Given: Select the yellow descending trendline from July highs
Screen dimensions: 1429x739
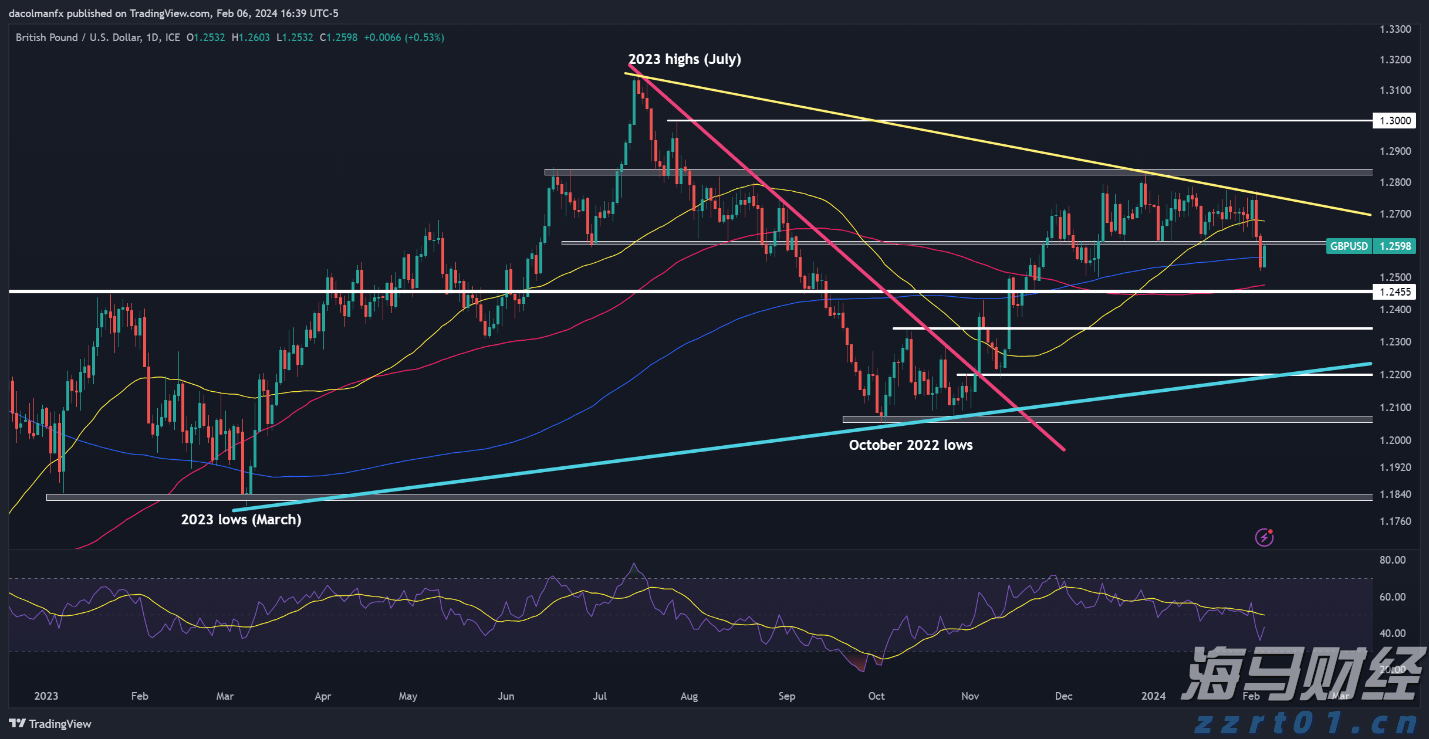Looking at the screenshot, I should (x=1000, y=143).
